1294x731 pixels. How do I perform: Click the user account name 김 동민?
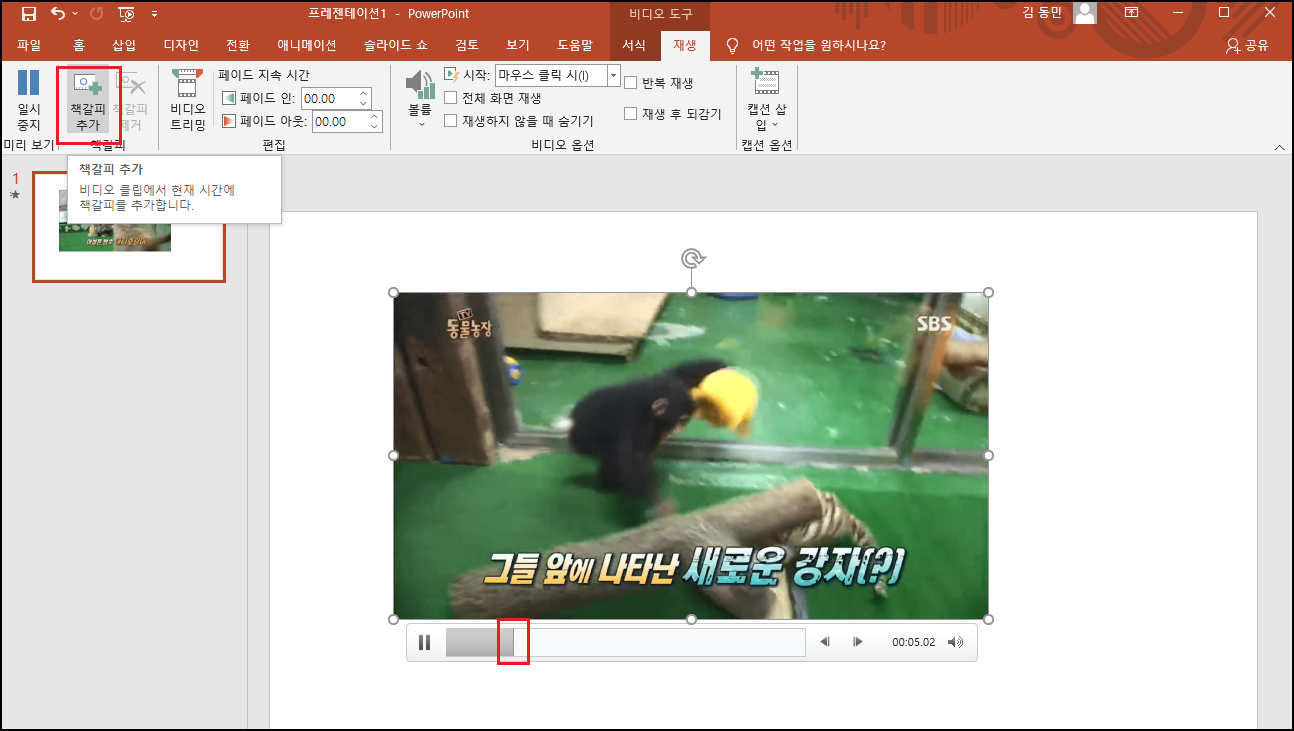1042,13
